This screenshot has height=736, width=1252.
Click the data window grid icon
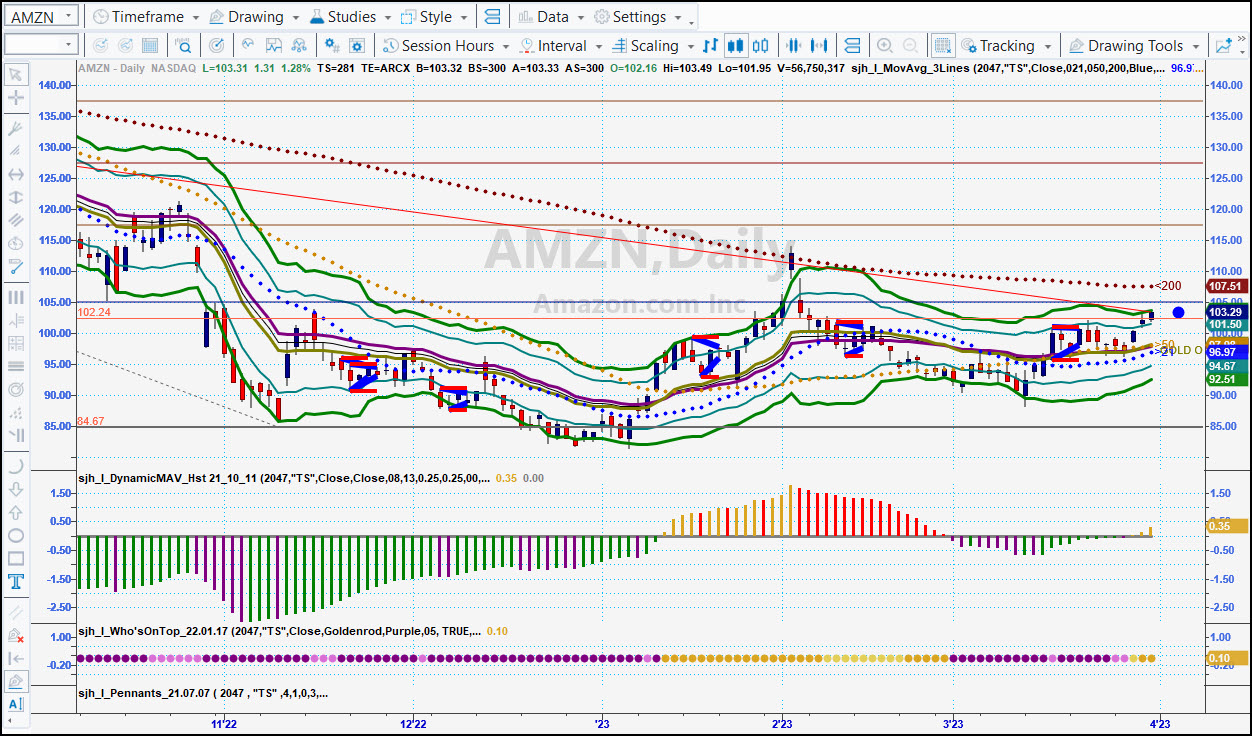click(x=150, y=45)
